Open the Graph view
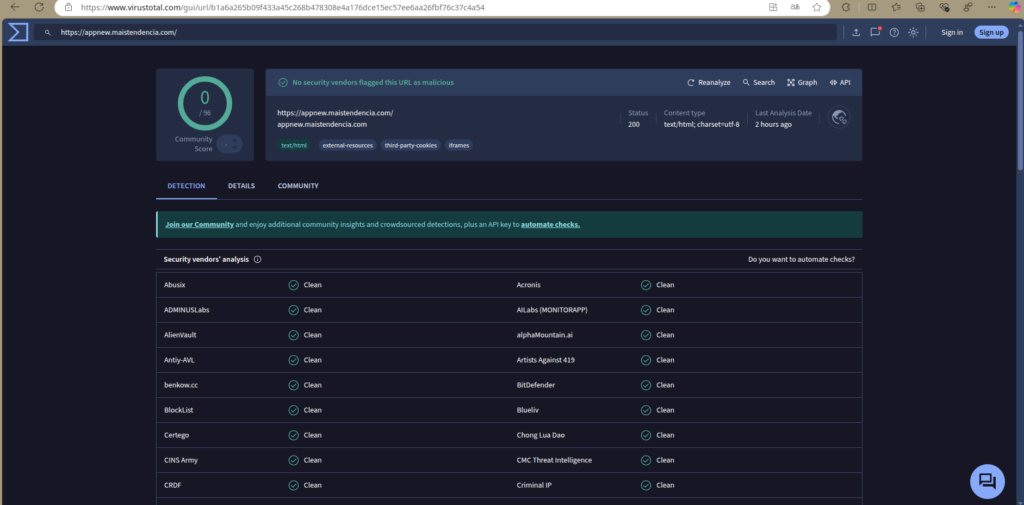 point(802,82)
